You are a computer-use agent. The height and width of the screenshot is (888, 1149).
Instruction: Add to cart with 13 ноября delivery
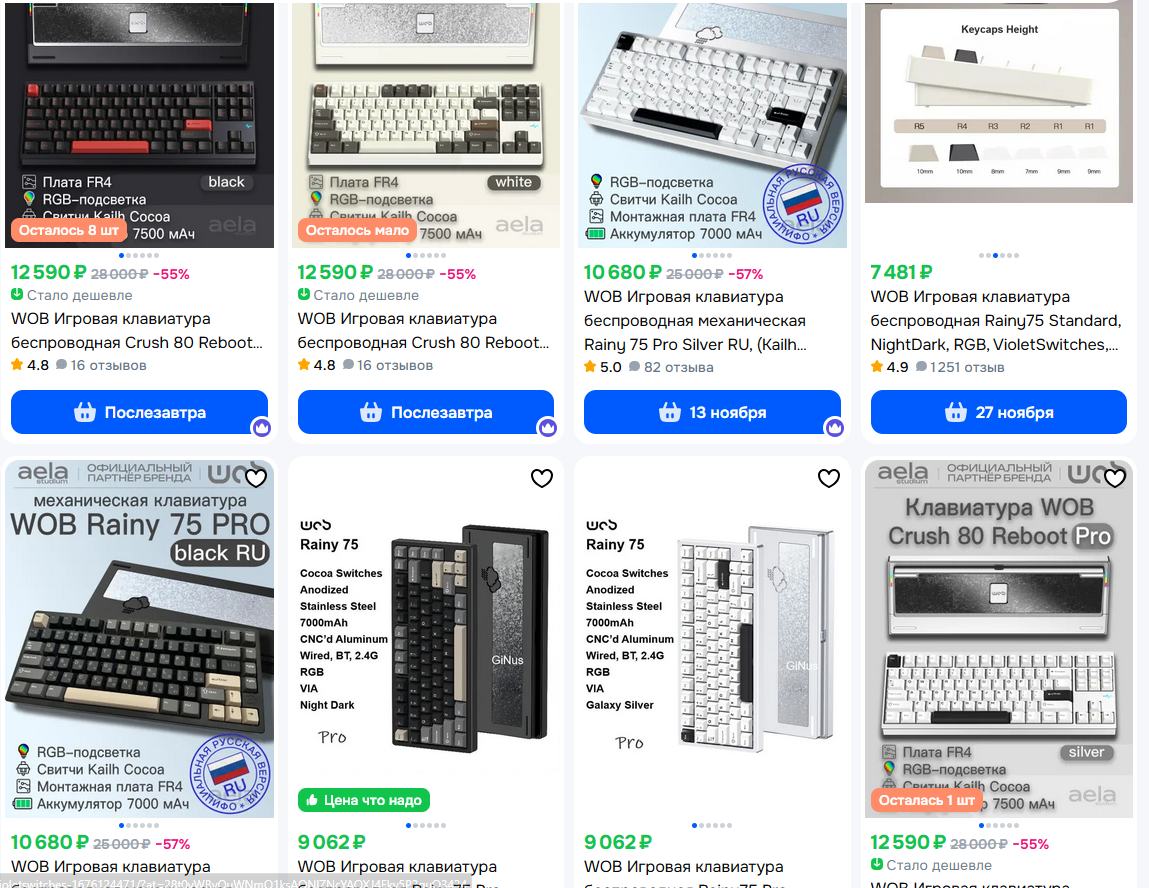(x=712, y=412)
